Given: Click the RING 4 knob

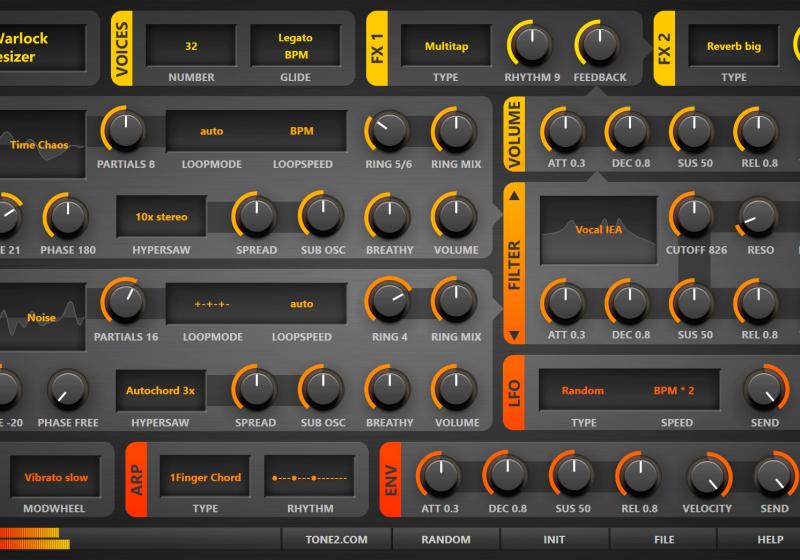Looking at the screenshot, I should (389, 301).
